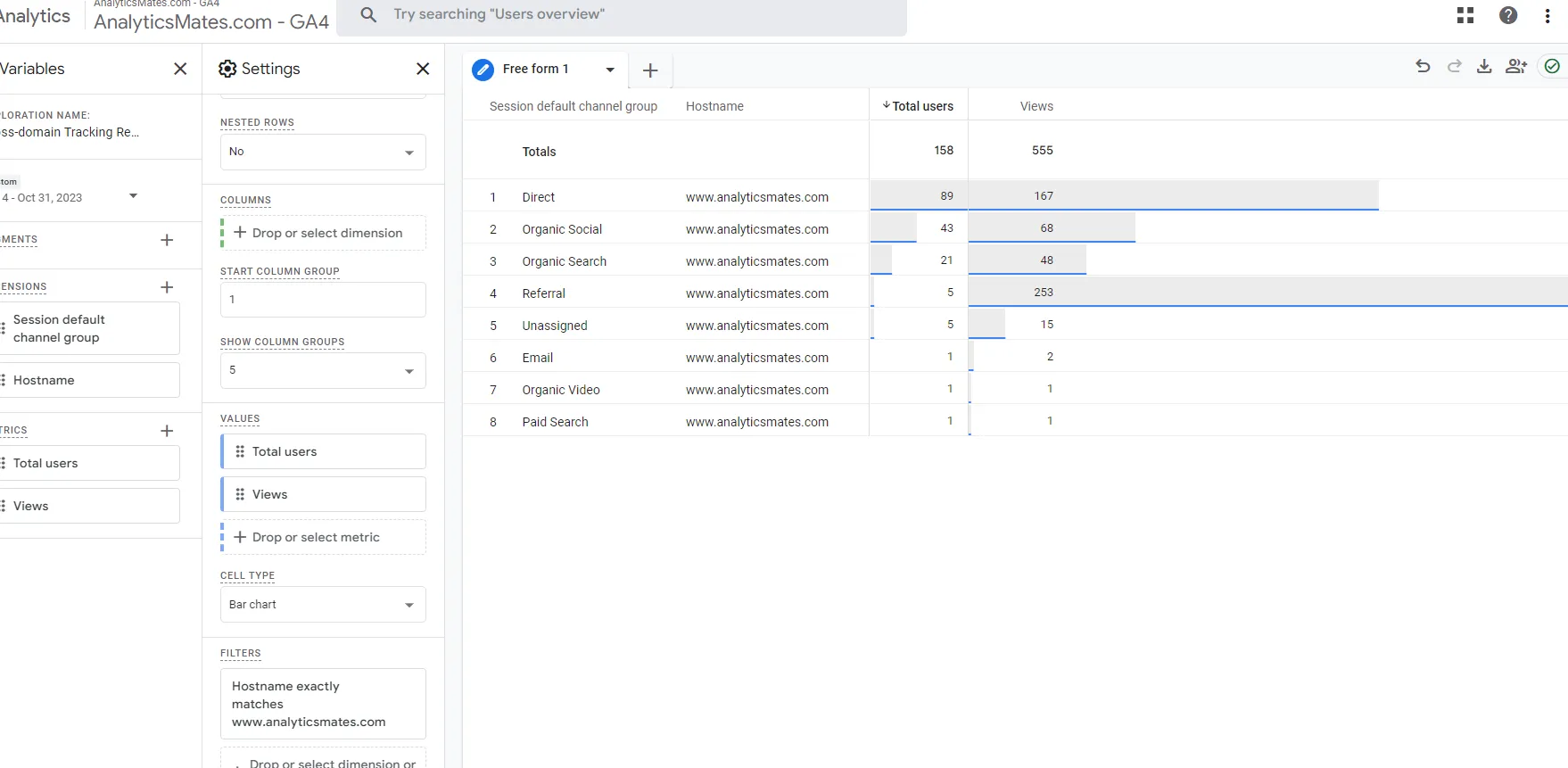The image size is (1568, 768).
Task: Click the Free form 1 pencil icon
Action: tap(483, 70)
